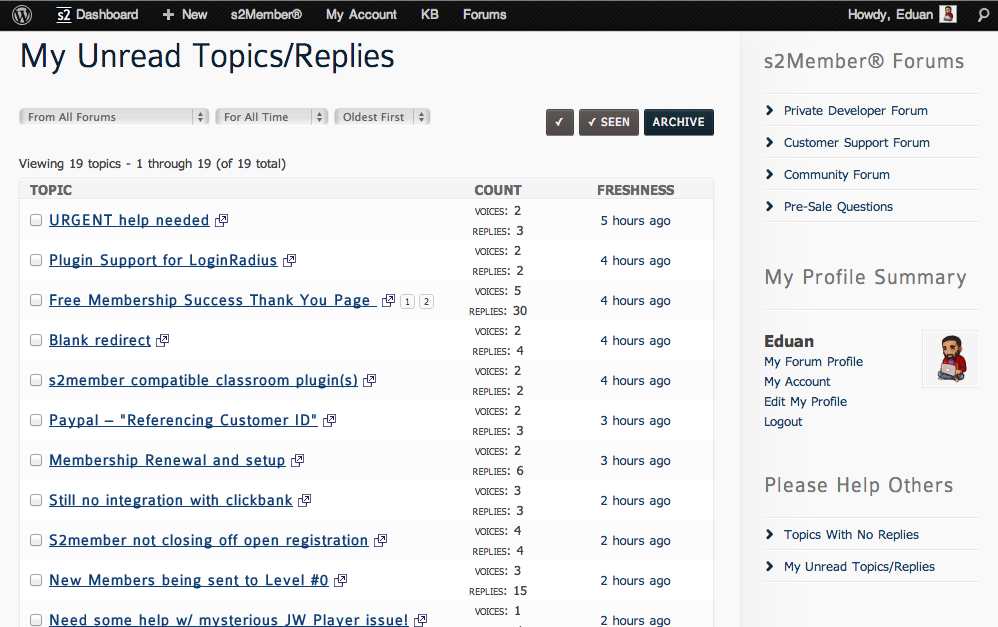Open Forums in the admin bar
This screenshot has width=998, height=627.
484,15
